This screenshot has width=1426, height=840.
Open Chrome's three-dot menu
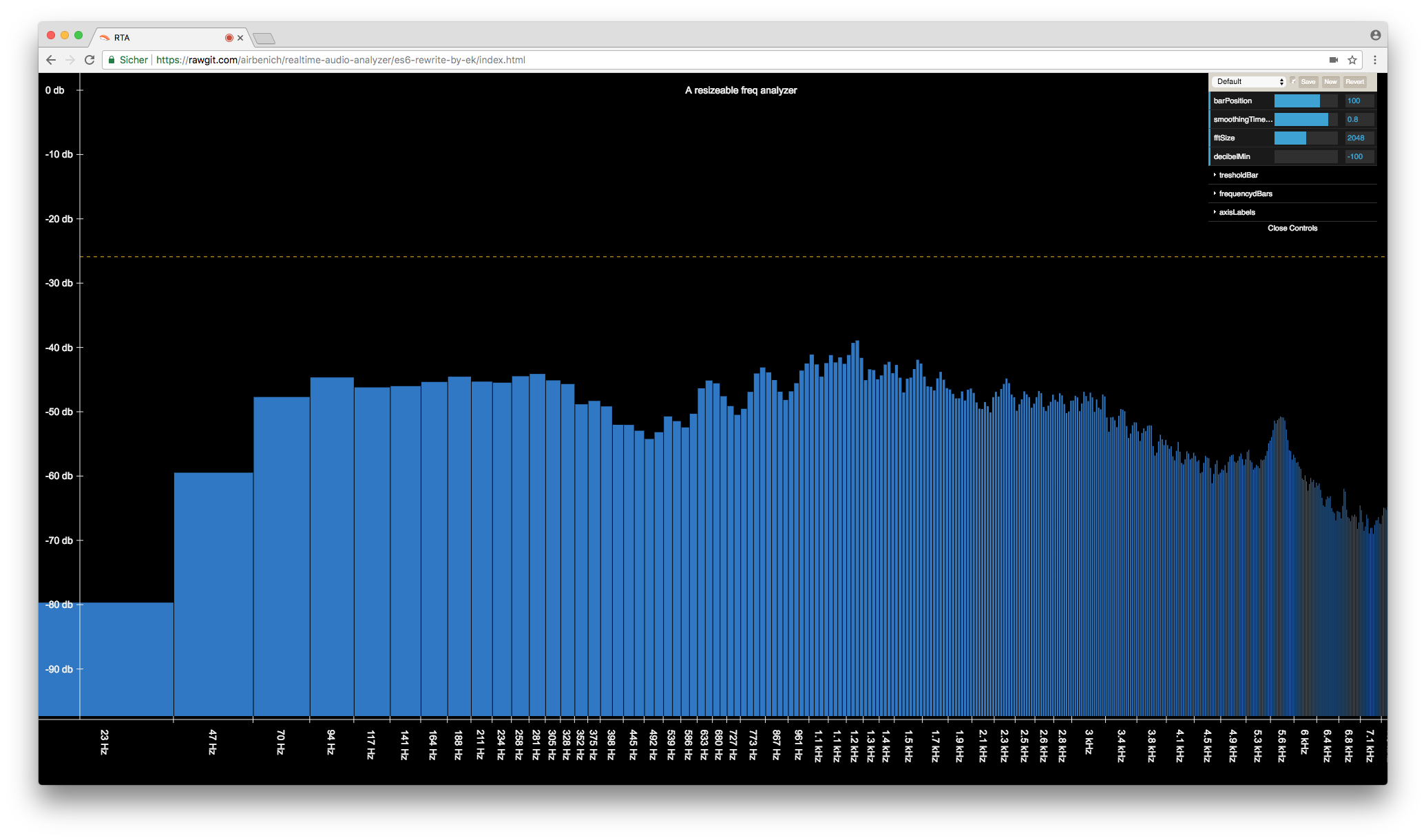(x=1374, y=60)
